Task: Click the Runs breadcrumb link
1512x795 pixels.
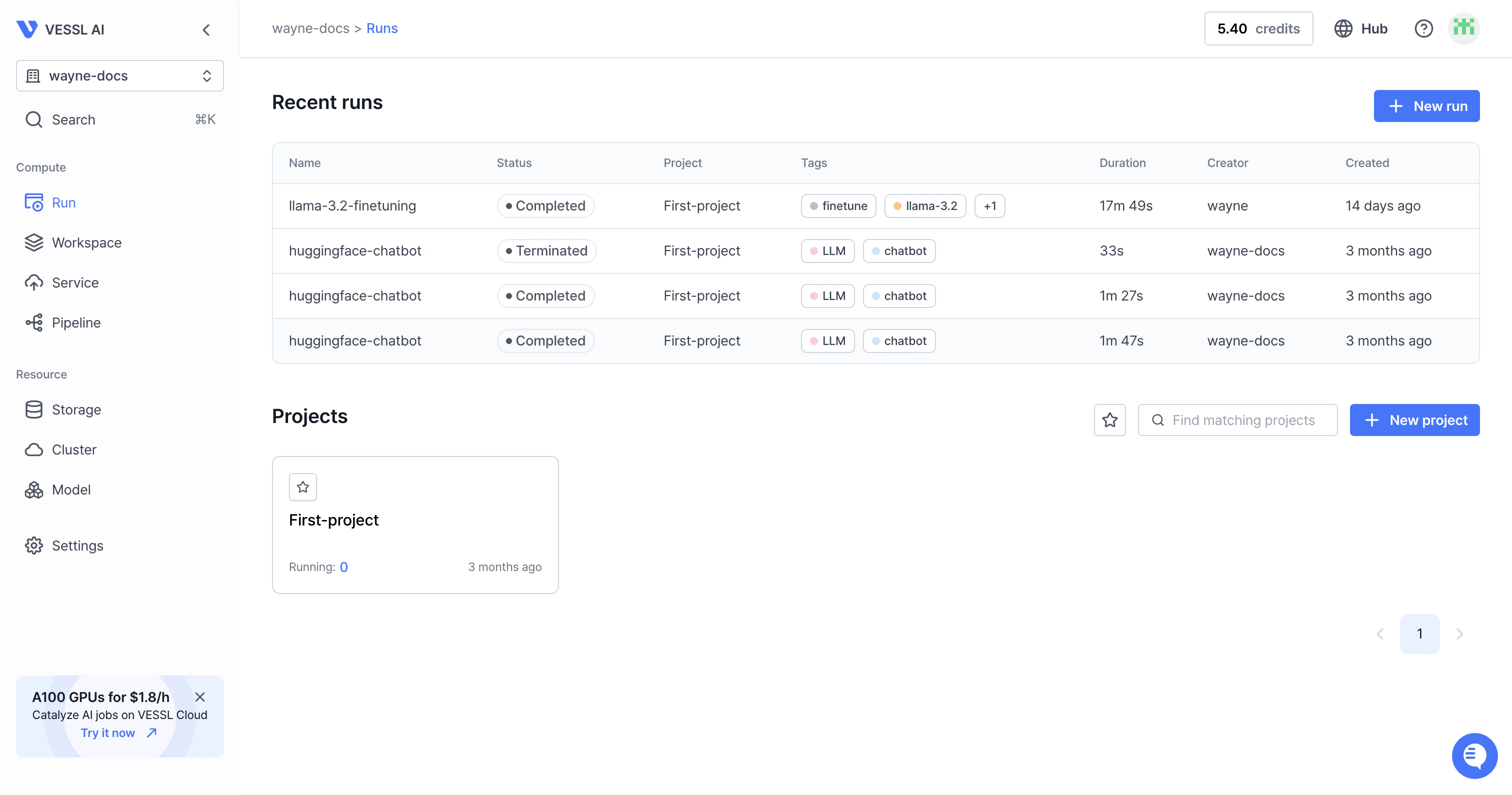Action: click(x=381, y=28)
